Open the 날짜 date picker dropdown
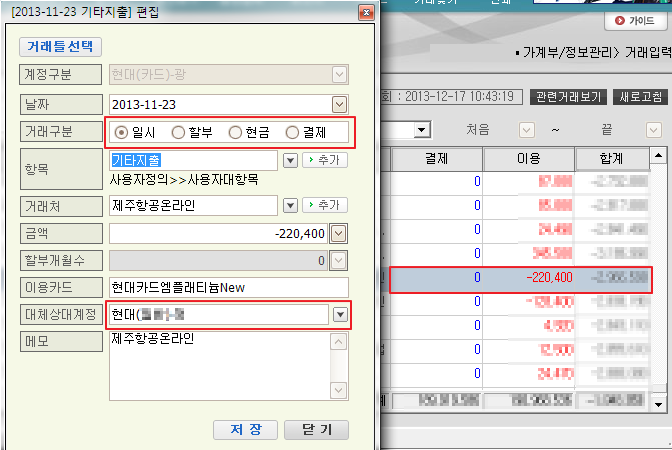672x450 pixels. (339, 105)
